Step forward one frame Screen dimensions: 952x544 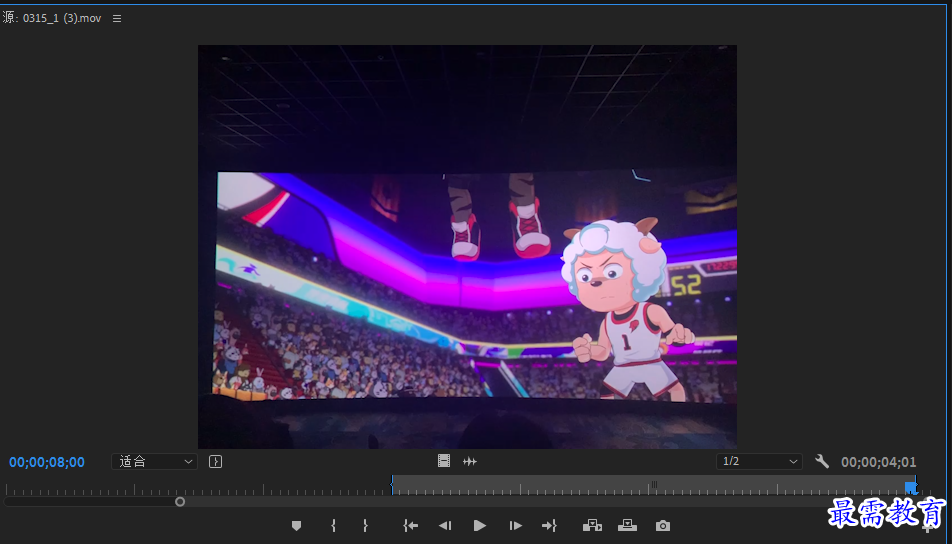point(515,526)
